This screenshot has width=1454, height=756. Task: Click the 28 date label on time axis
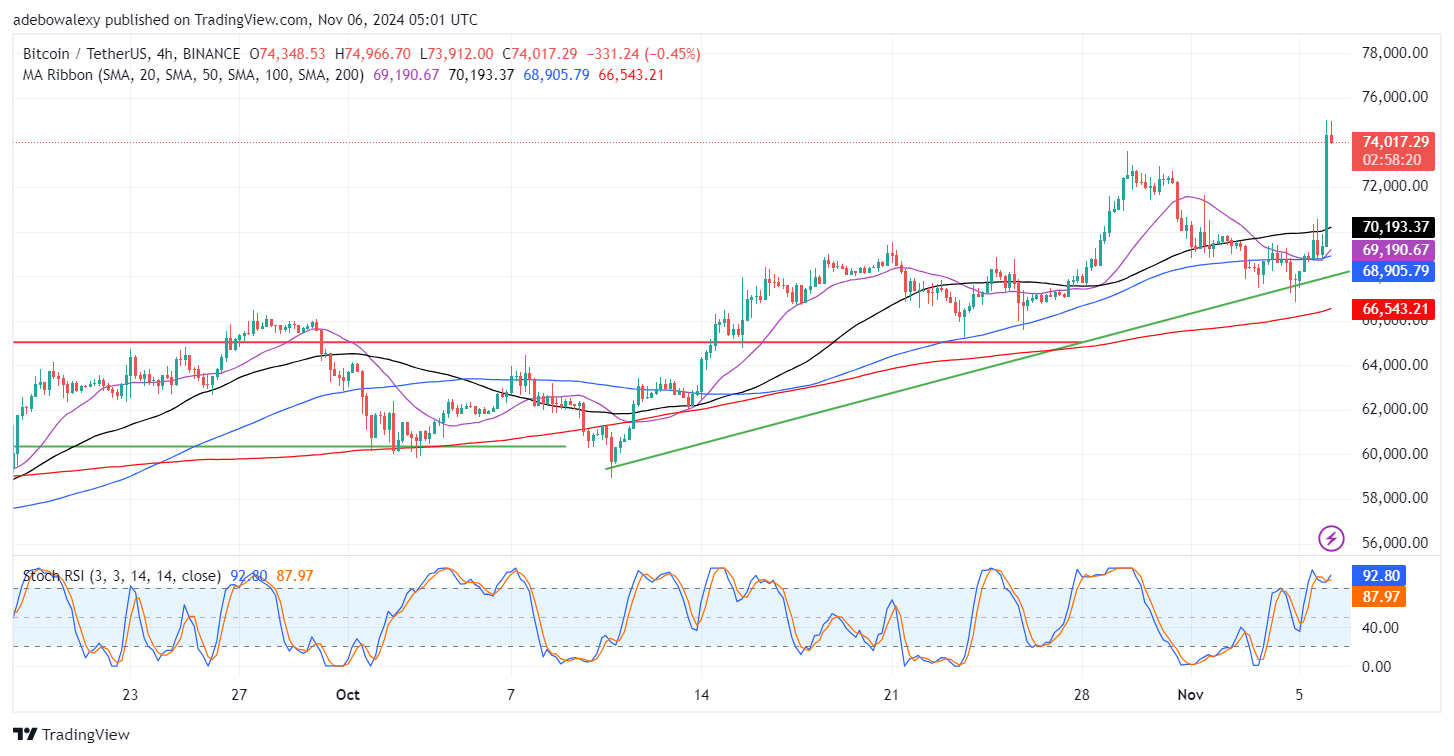point(1080,695)
